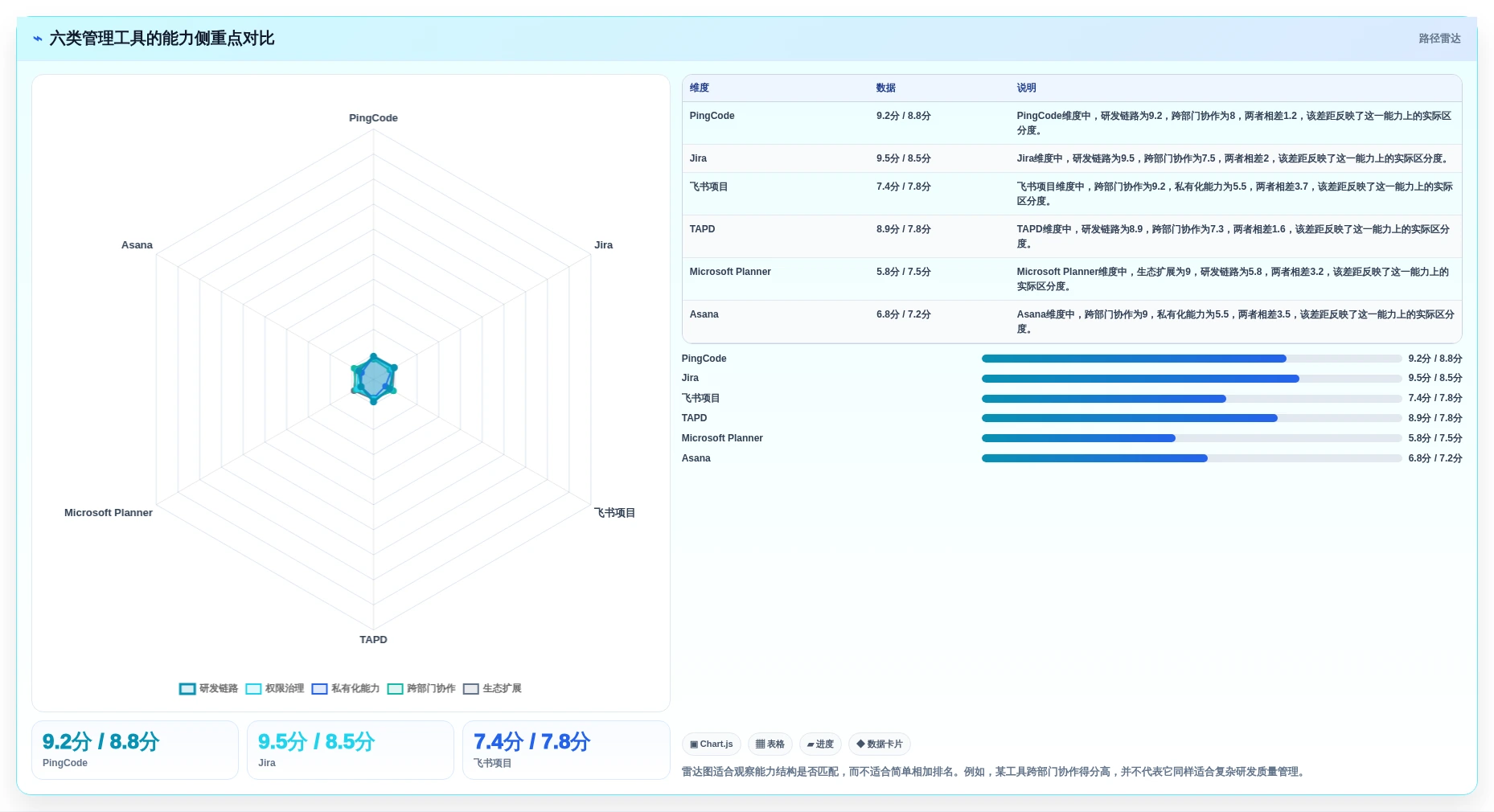The image size is (1494, 812).
Task: Select the 飞书项目 row in the table
Action: tap(1072, 194)
